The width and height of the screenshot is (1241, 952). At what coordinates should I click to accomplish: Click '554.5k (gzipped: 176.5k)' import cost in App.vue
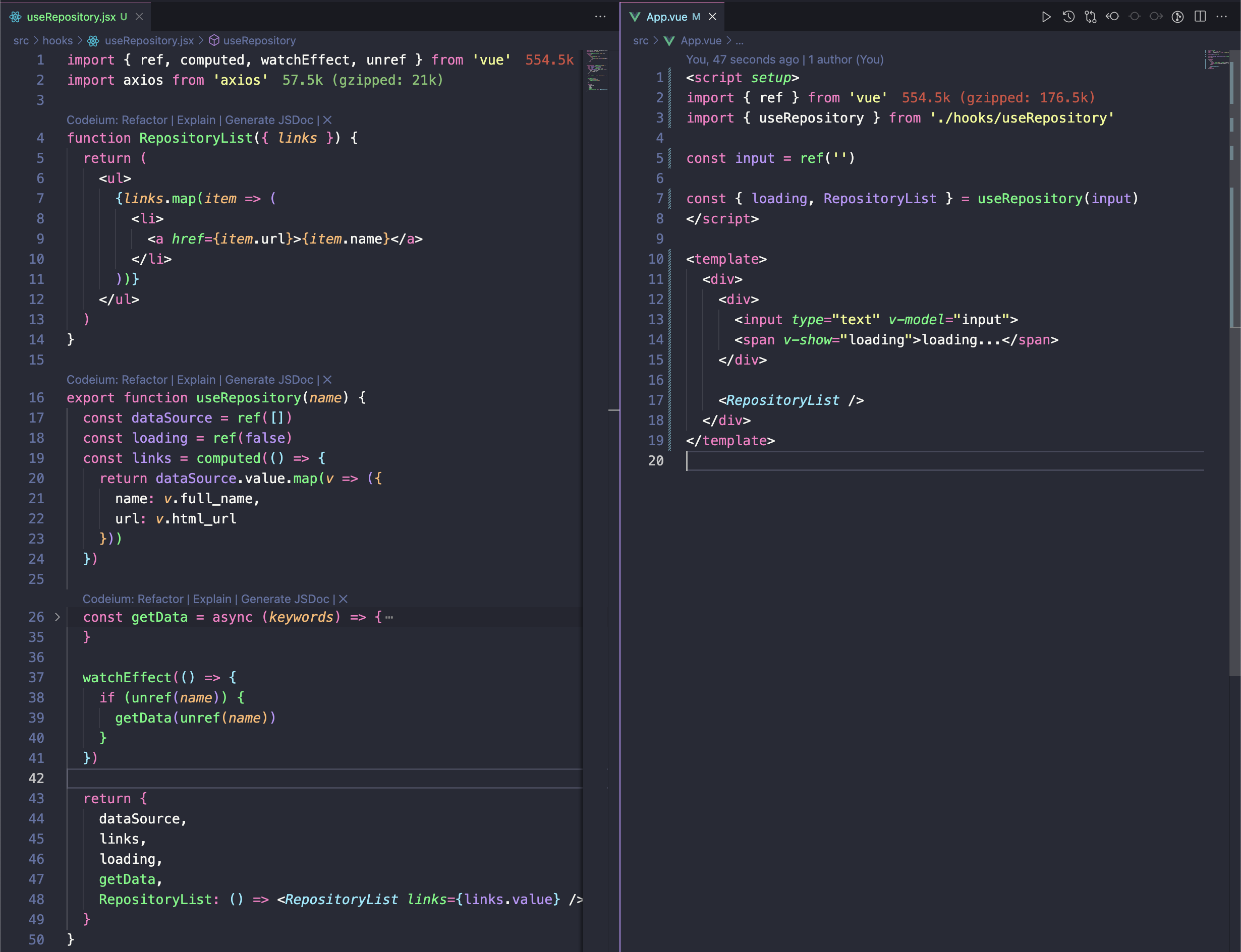[x=998, y=97]
